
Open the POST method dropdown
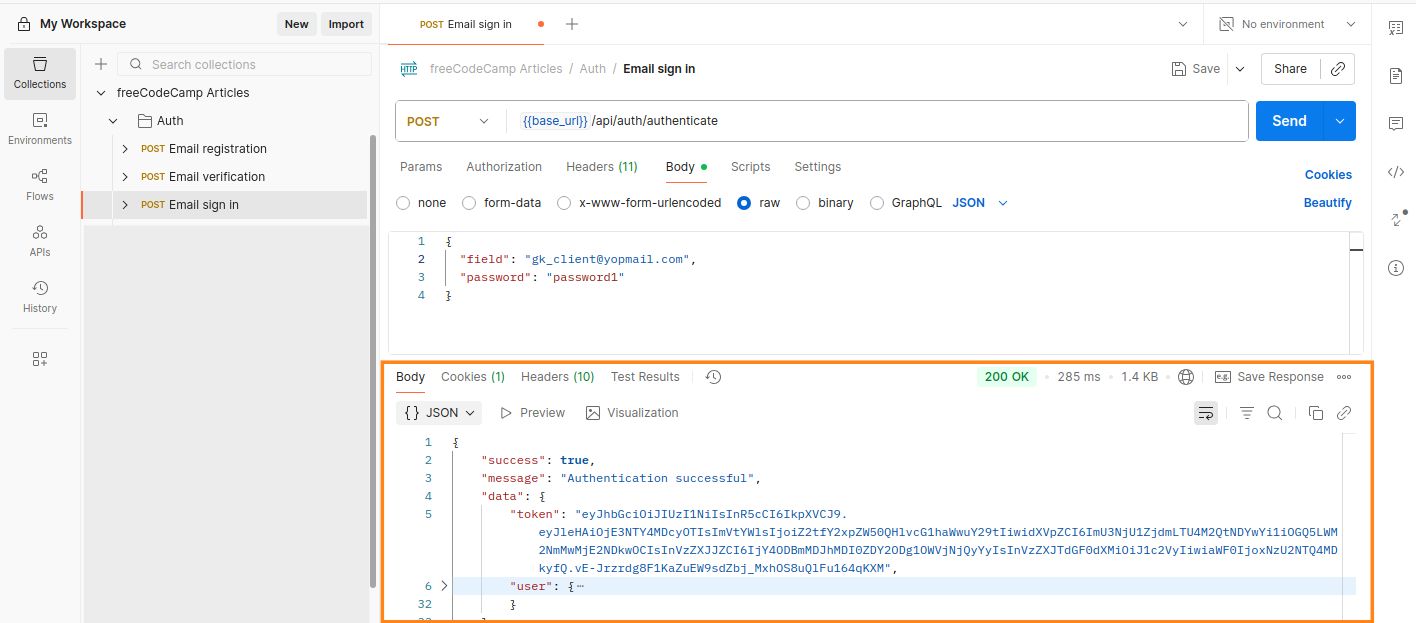(x=448, y=121)
